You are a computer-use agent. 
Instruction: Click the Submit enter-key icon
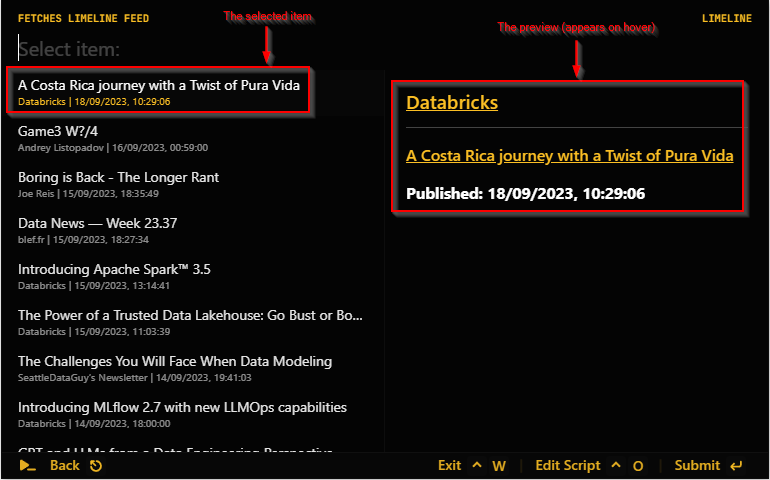coord(737,465)
